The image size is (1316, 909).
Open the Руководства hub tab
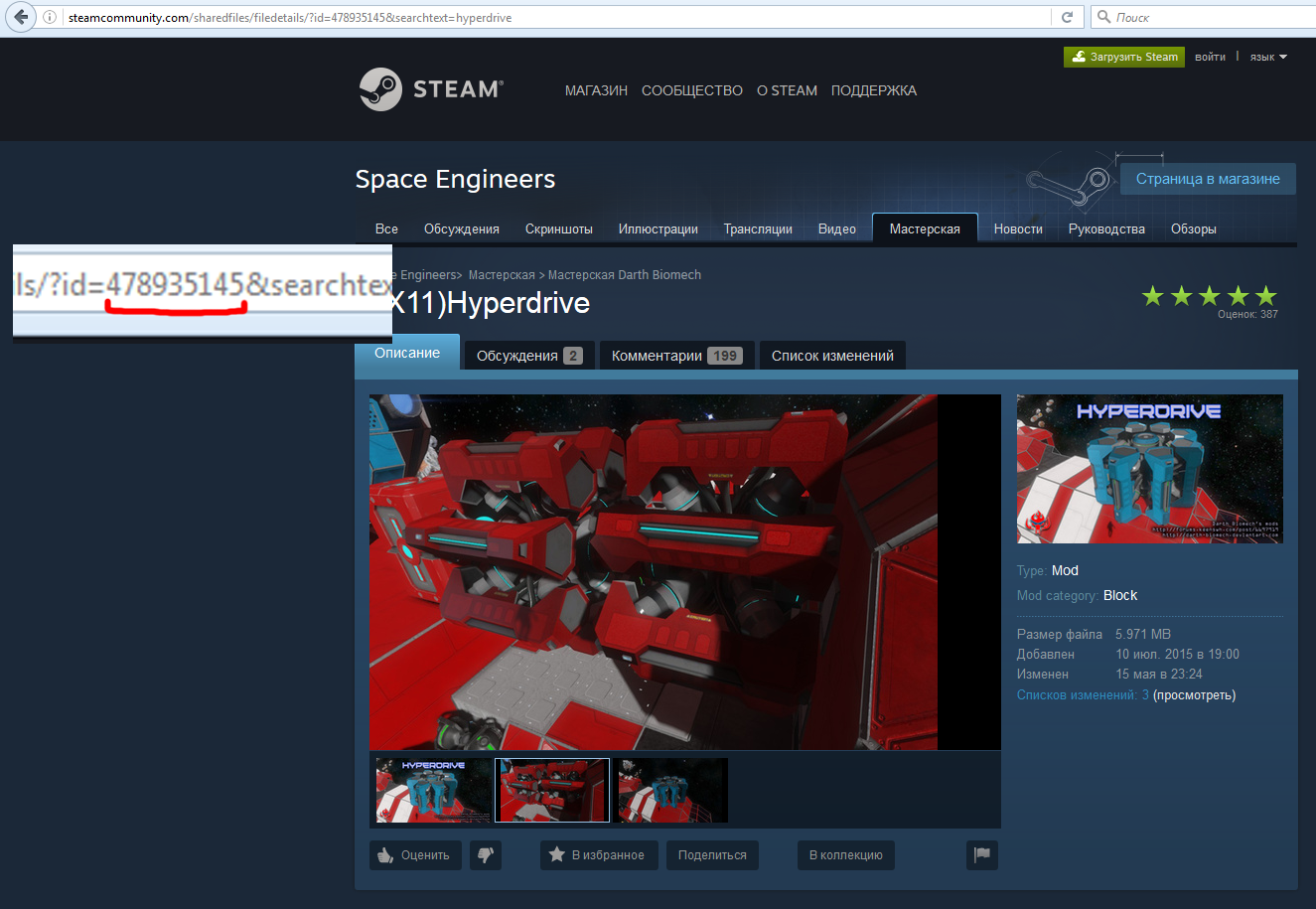1106,228
